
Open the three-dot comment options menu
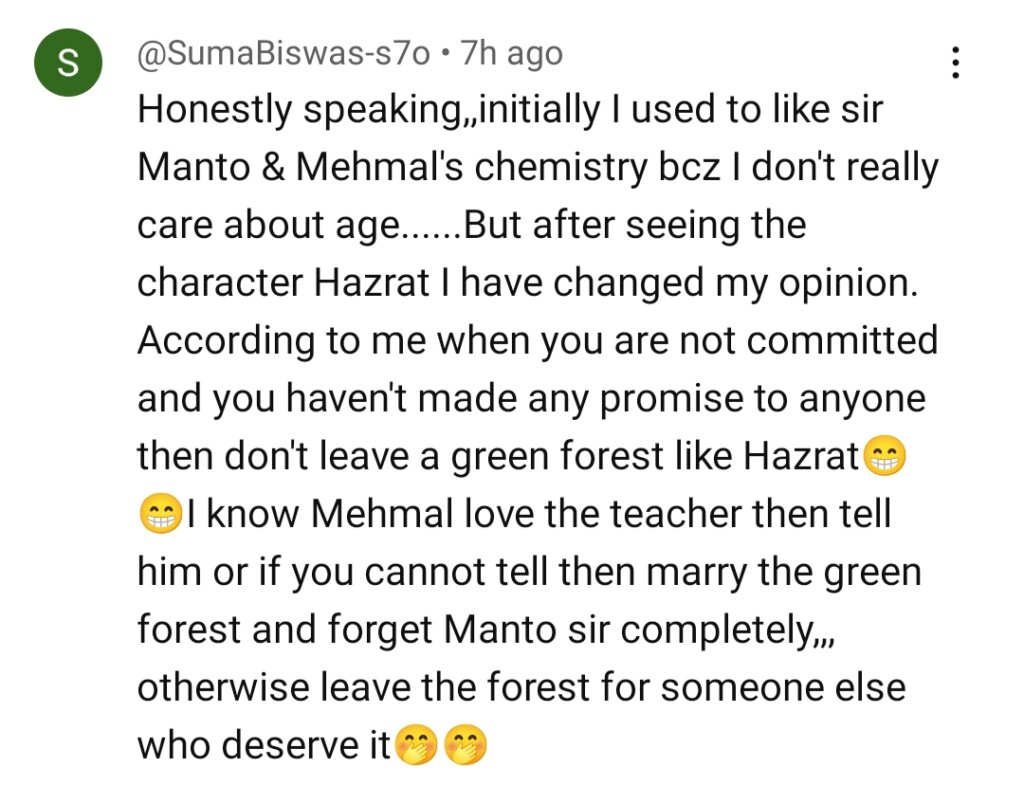pyautogui.click(x=956, y=62)
